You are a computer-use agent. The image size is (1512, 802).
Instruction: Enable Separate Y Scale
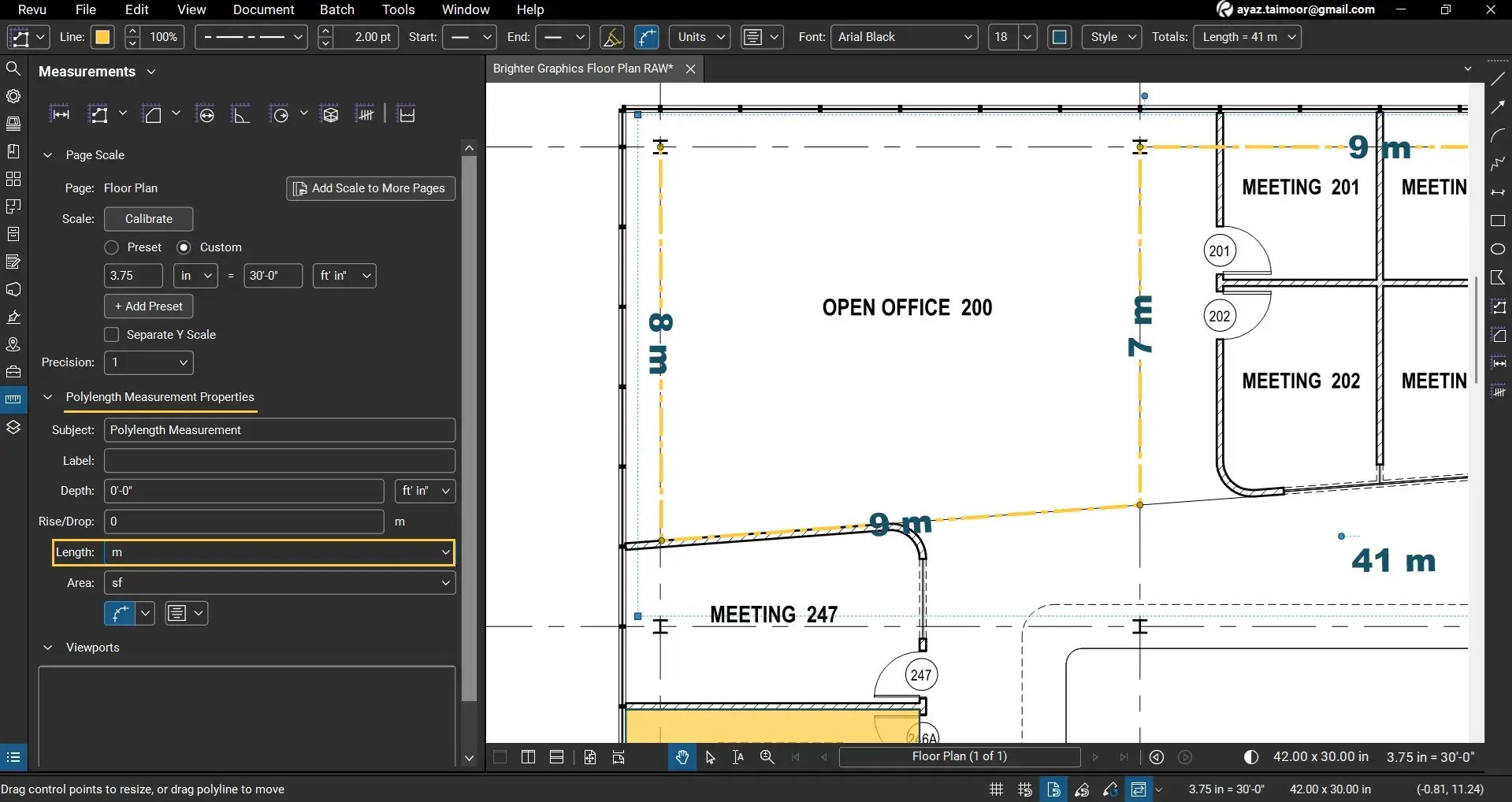point(111,334)
